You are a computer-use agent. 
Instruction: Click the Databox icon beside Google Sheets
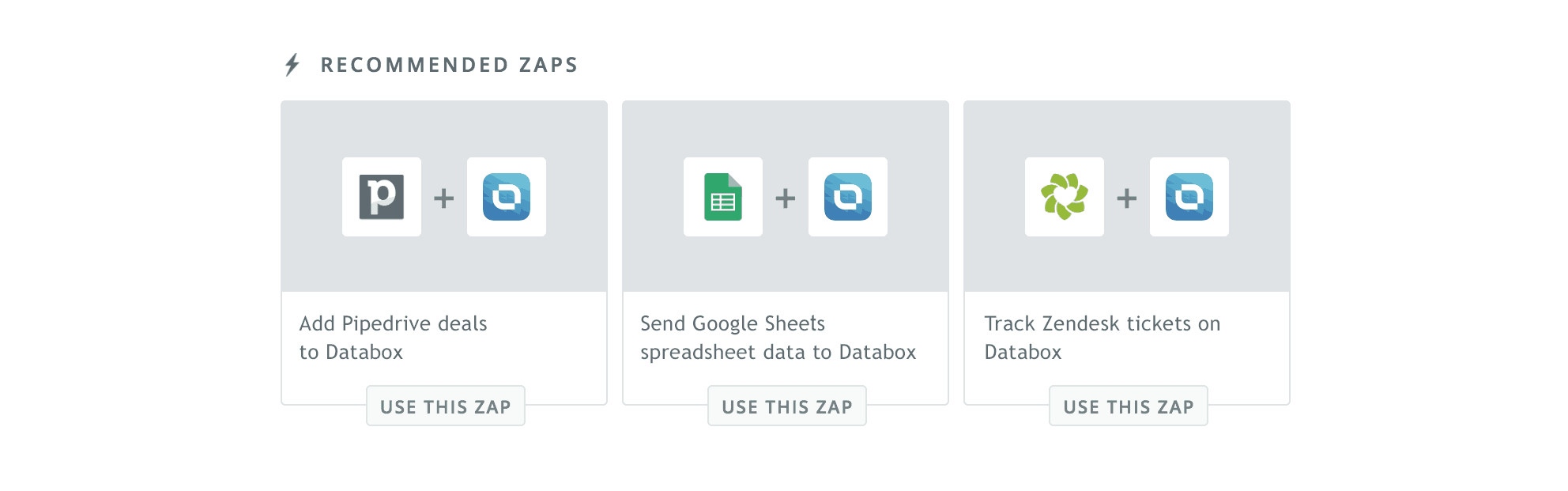tap(848, 197)
